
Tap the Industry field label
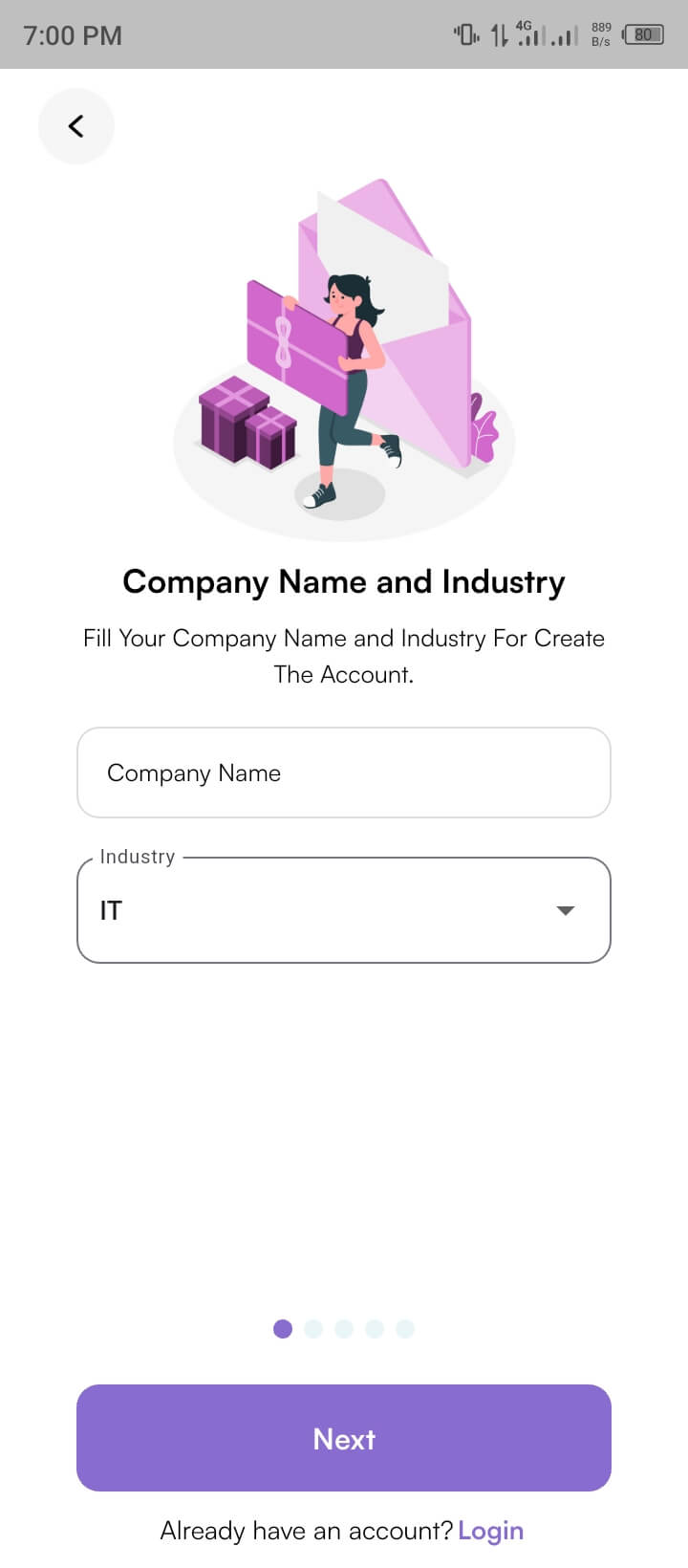click(138, 857)
